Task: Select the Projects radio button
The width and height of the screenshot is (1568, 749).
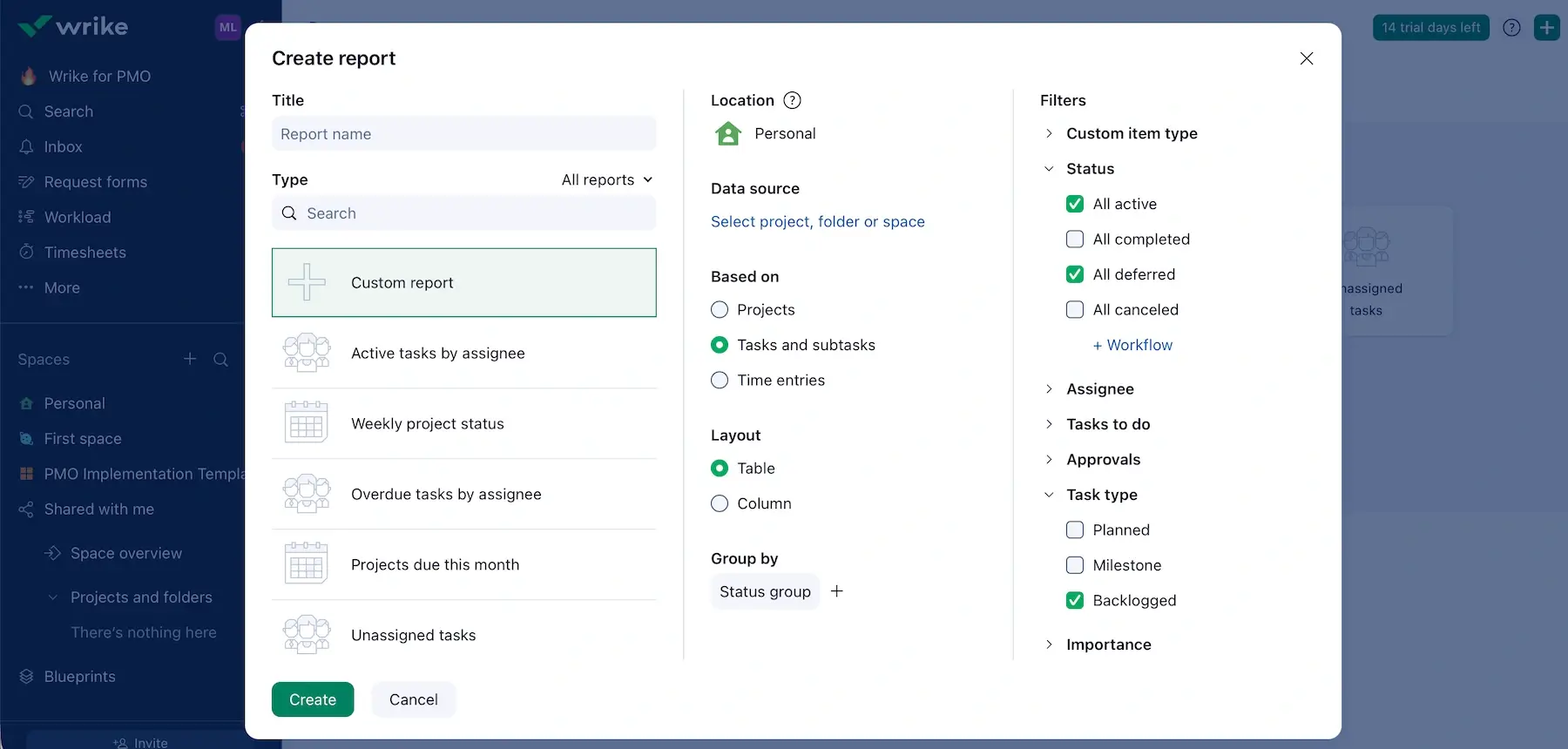Action: pyautogui.click(x=720, y=310)
